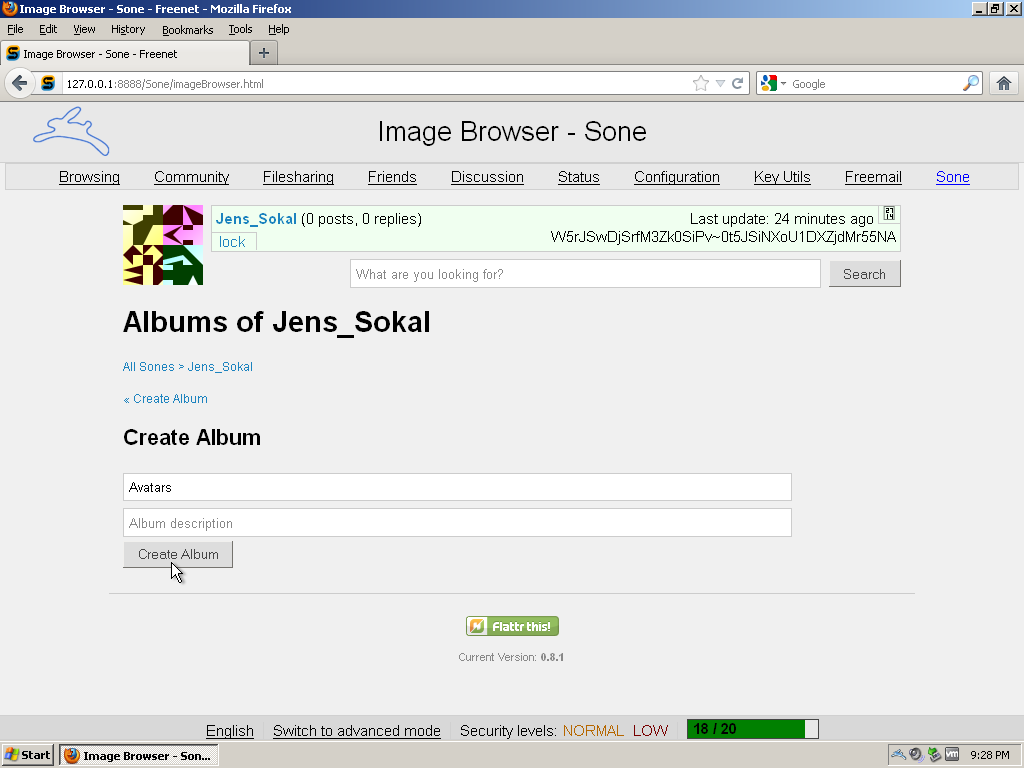The width and height of the screenshot is (1024, 768).
Task: Restore down the Firefox window
Action: pyautogui.click(x=995, y=8)
